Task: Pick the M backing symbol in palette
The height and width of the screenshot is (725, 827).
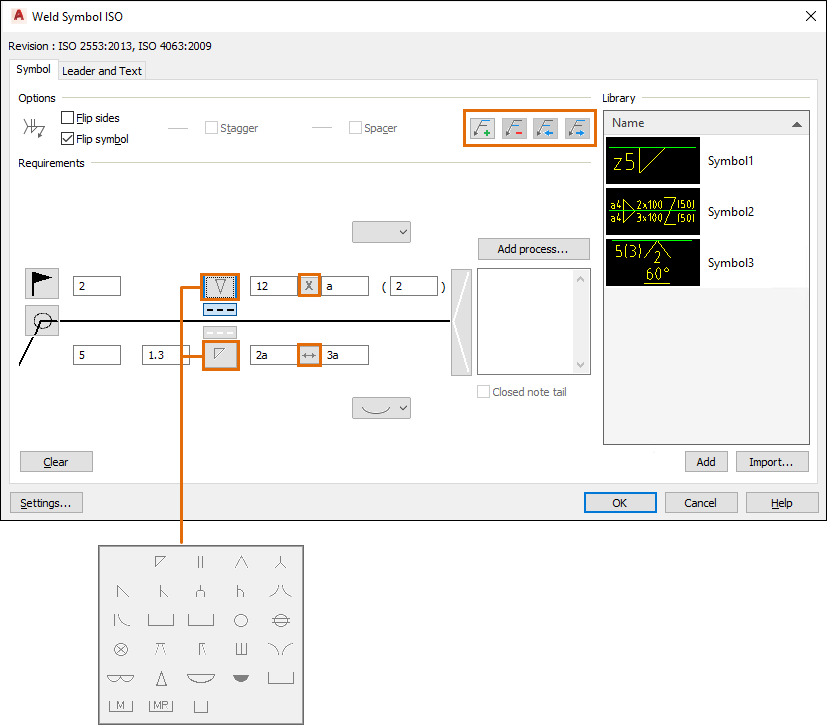Action: click(x=121, y=705)
